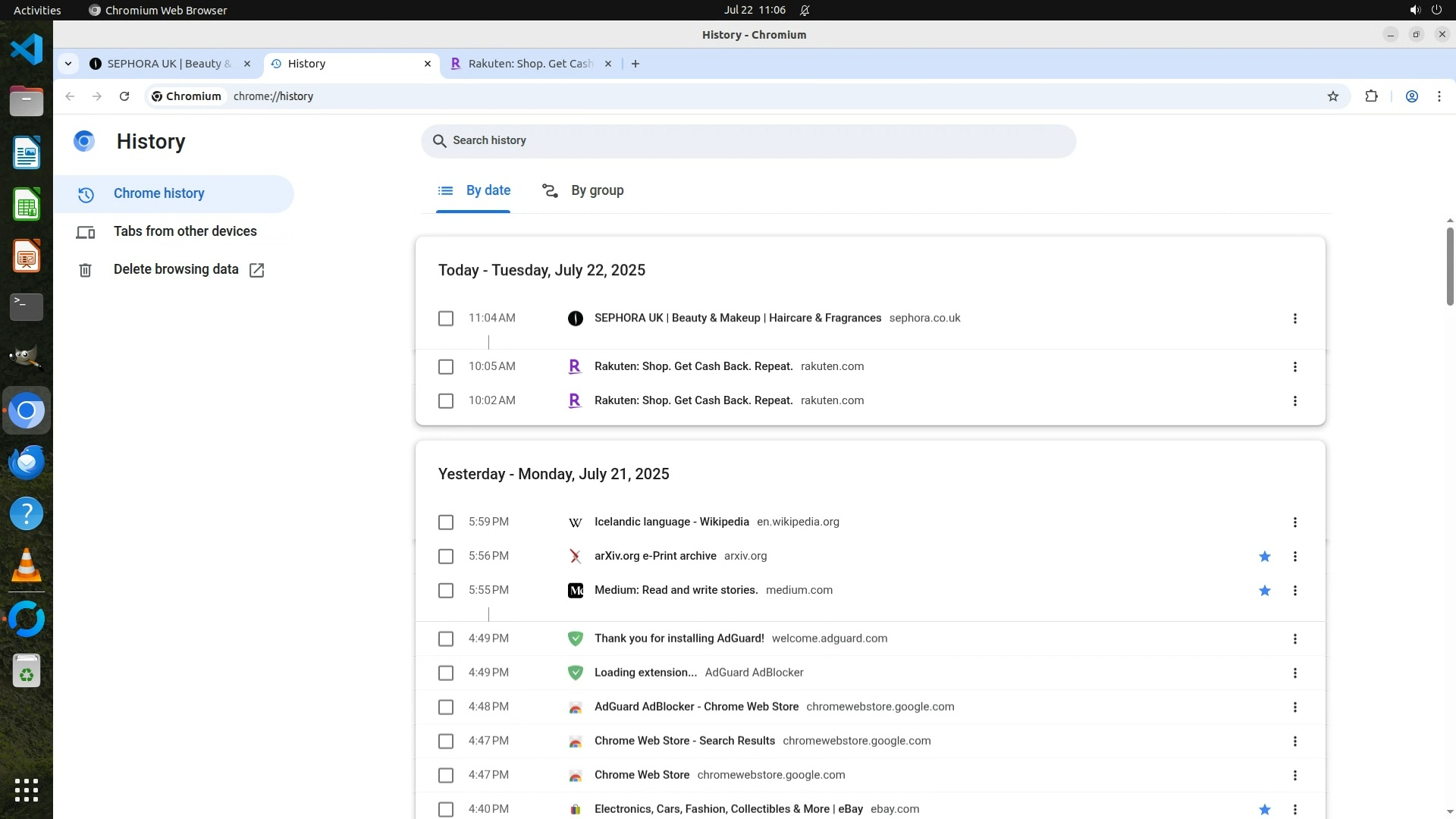Reload the history page
The height and width of the screenshot is (819, 1456).
(124, 96)
